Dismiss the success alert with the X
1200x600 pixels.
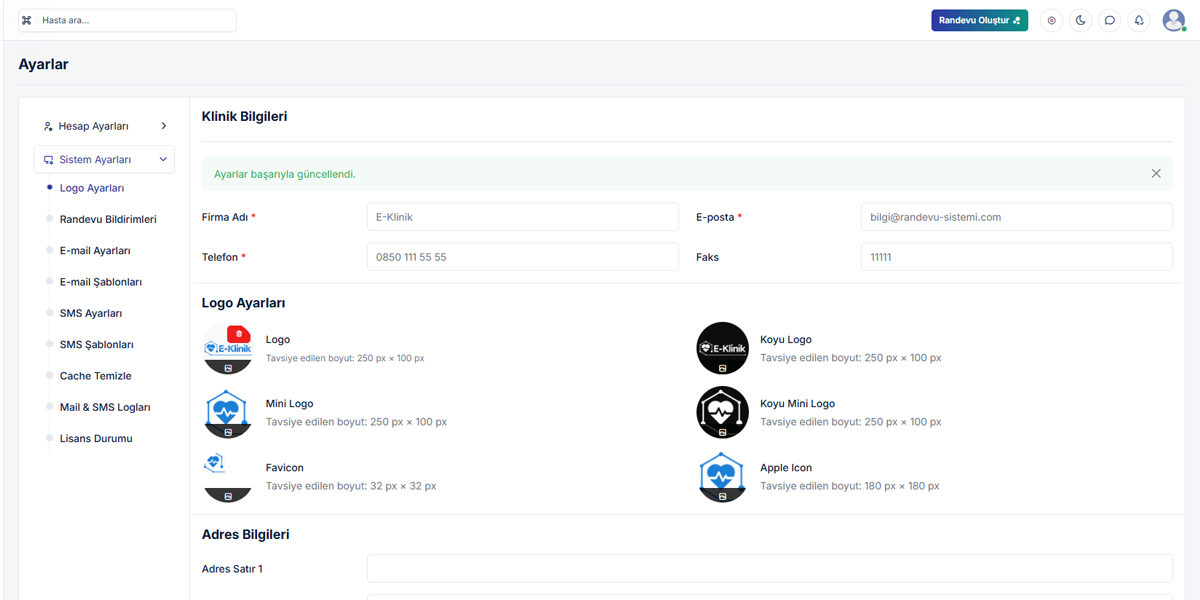[1156, 174]
